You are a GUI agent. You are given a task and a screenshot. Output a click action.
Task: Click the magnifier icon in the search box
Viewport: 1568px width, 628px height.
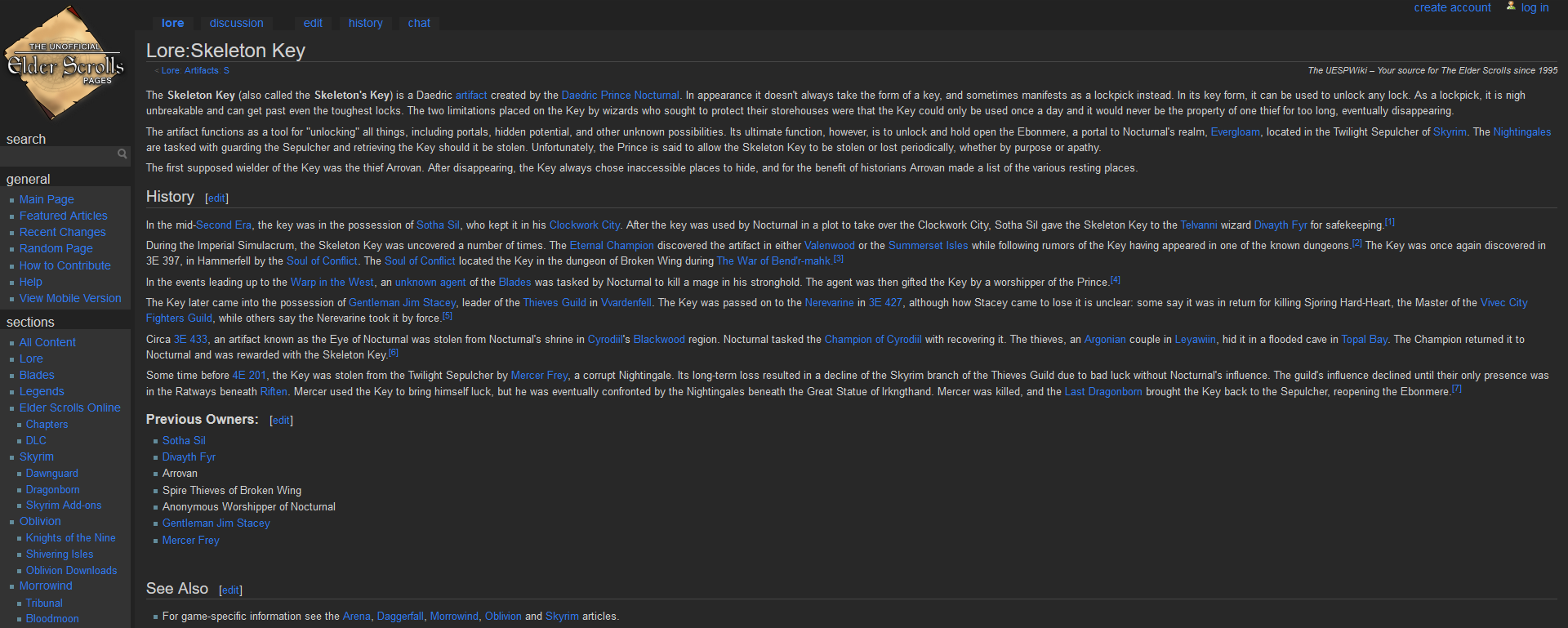point(122,154)
